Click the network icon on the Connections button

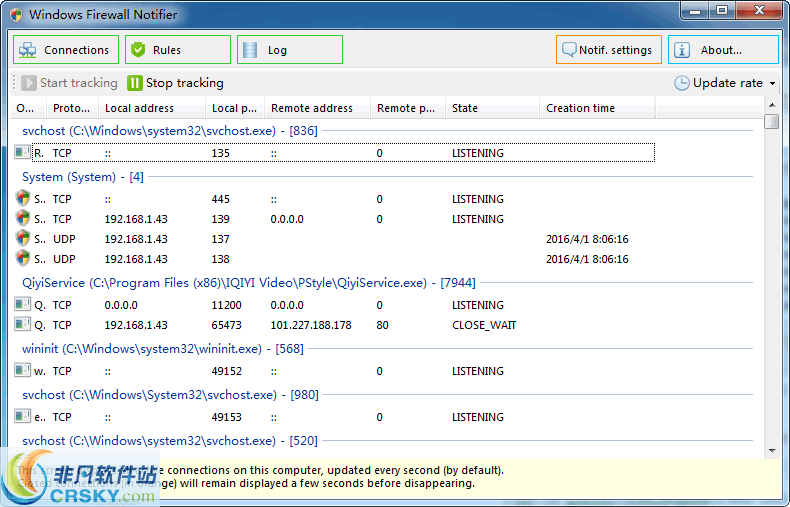point(28,50)
